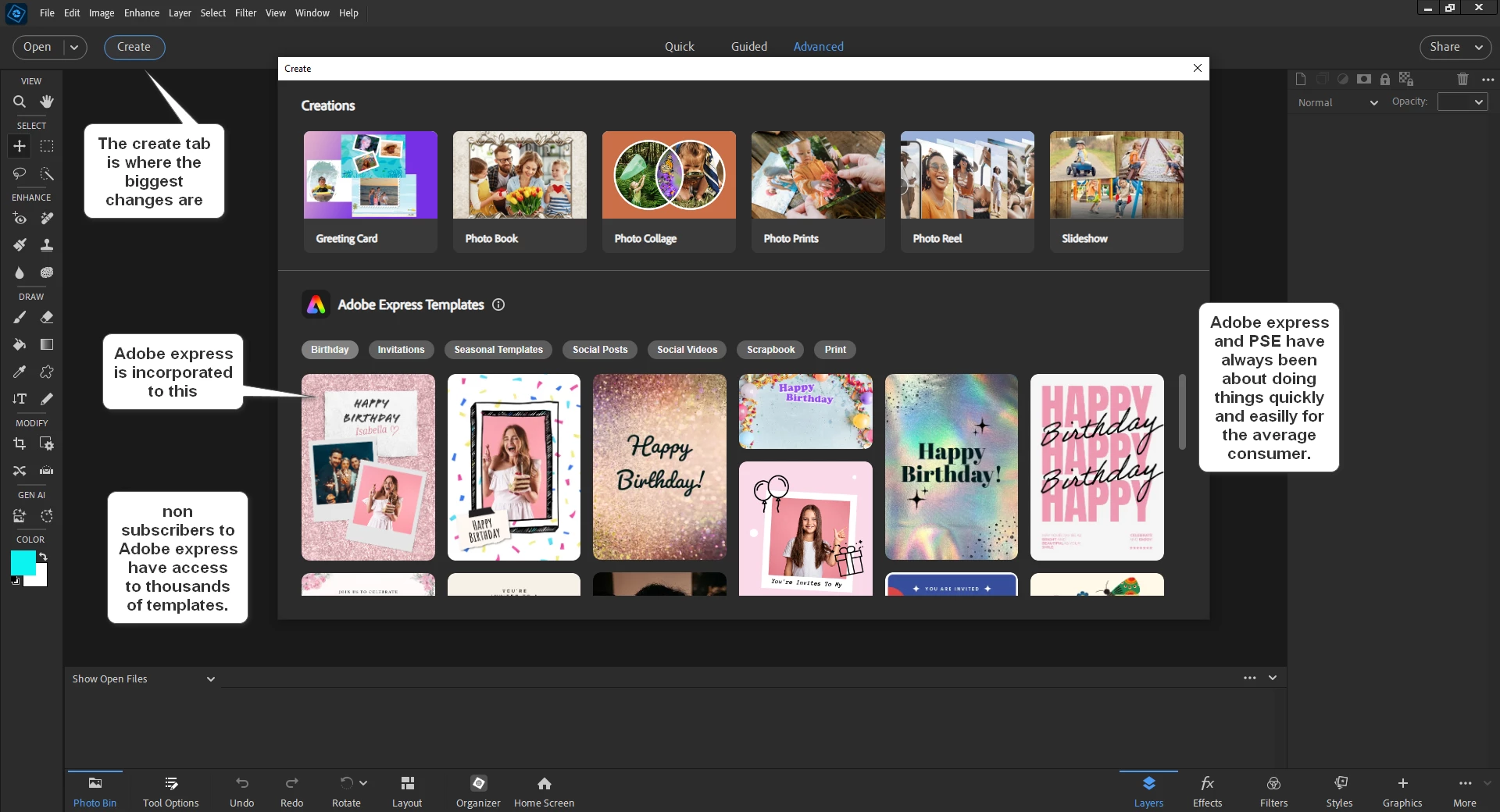Switch to Guided mode tab
This screenshot has height=812, width=1500.
[x=749, y=47]
